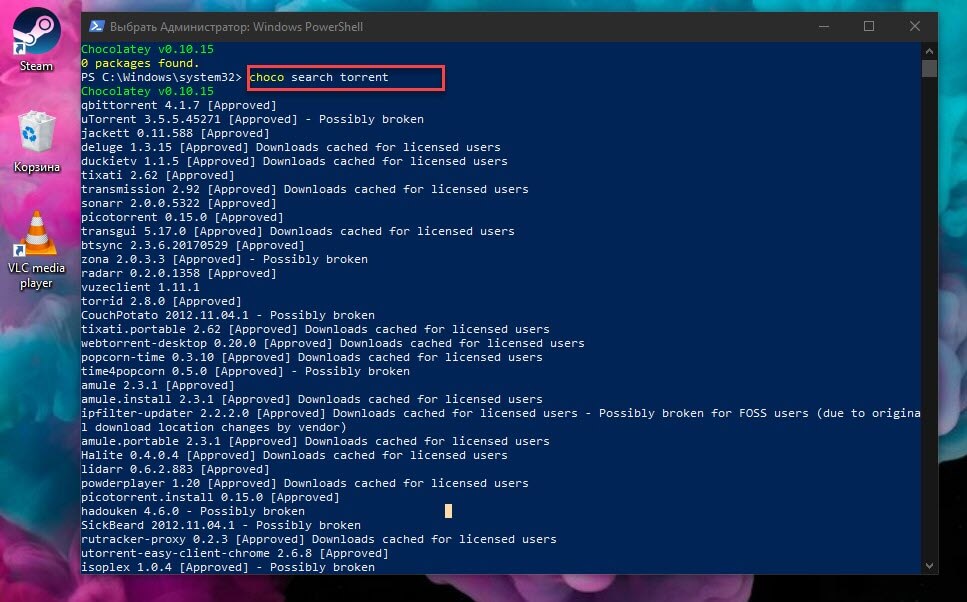Maximize the PowerShell window
The image size is (967, 602).
(x=869, y=27)
